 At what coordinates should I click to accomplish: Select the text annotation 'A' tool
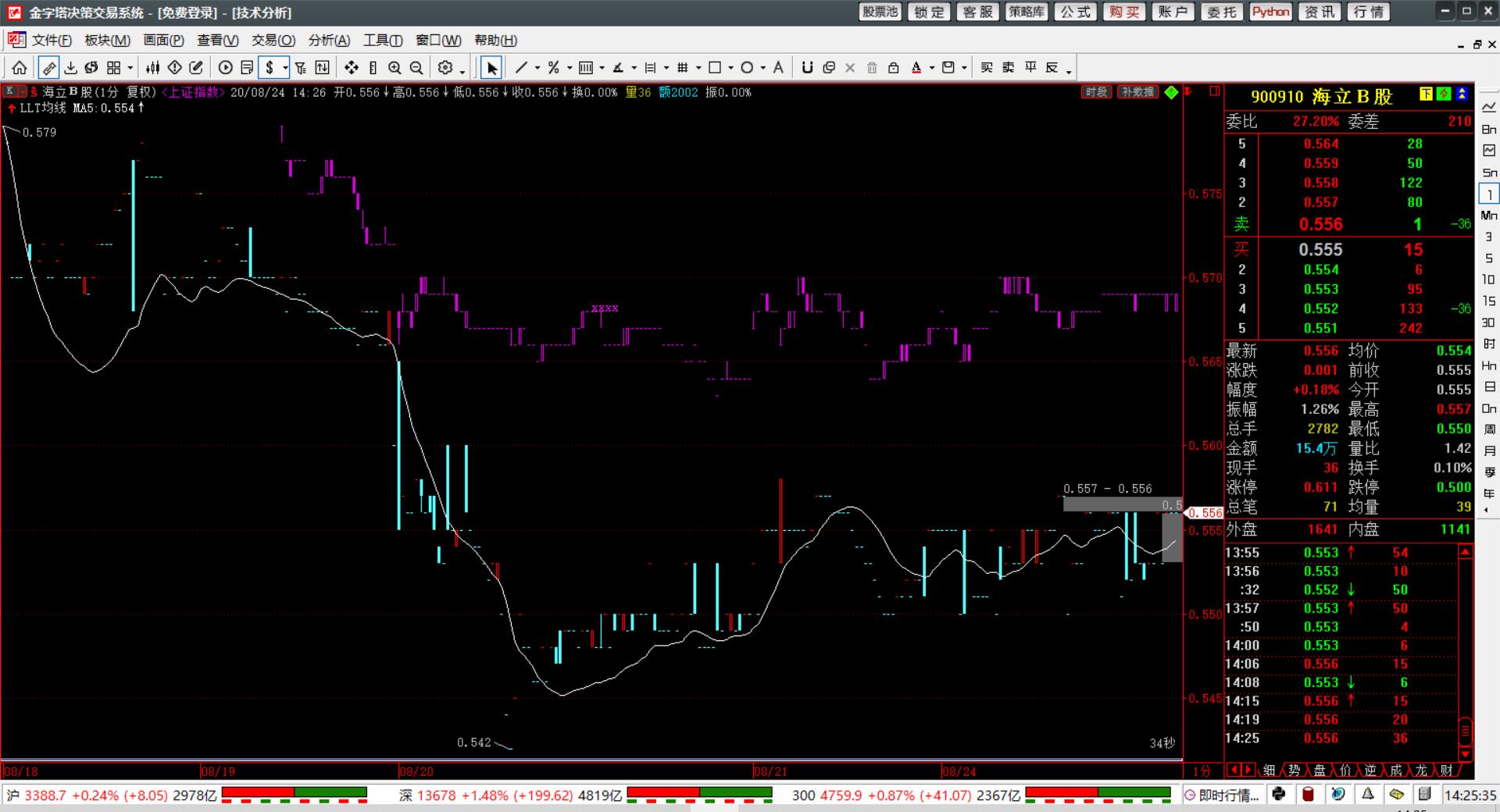pos(778,68)
